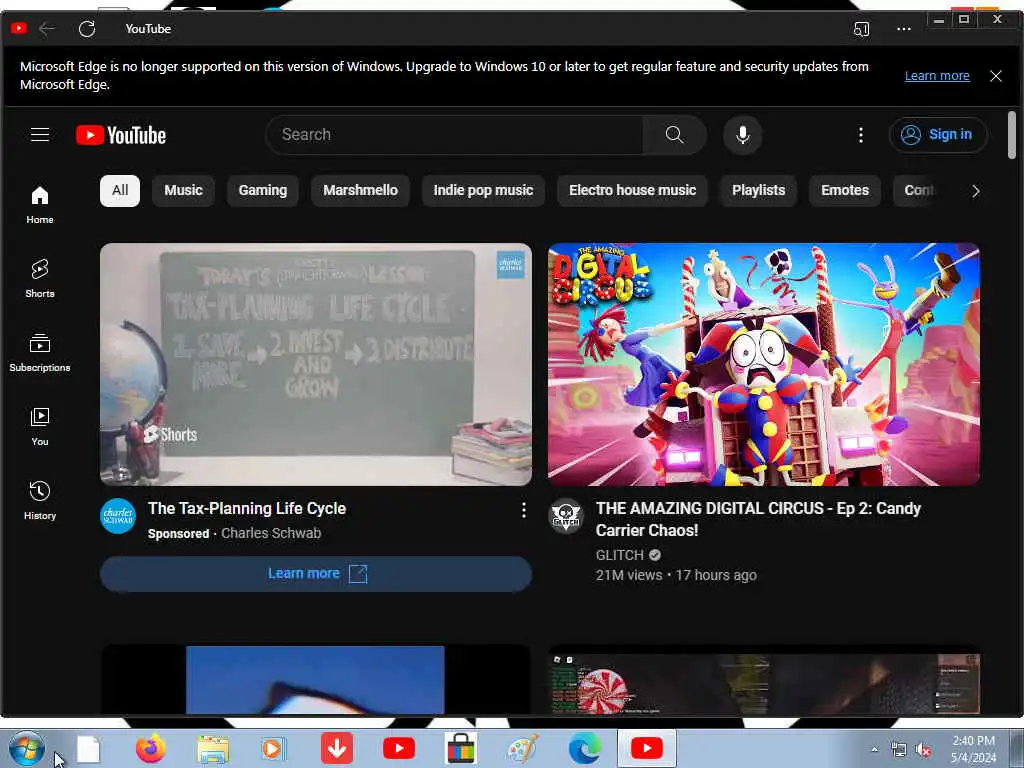This screenshot has width=1024, height=768.
Task: Open Tax-Planning blackboard thumbnail
Action: point(316,364)
